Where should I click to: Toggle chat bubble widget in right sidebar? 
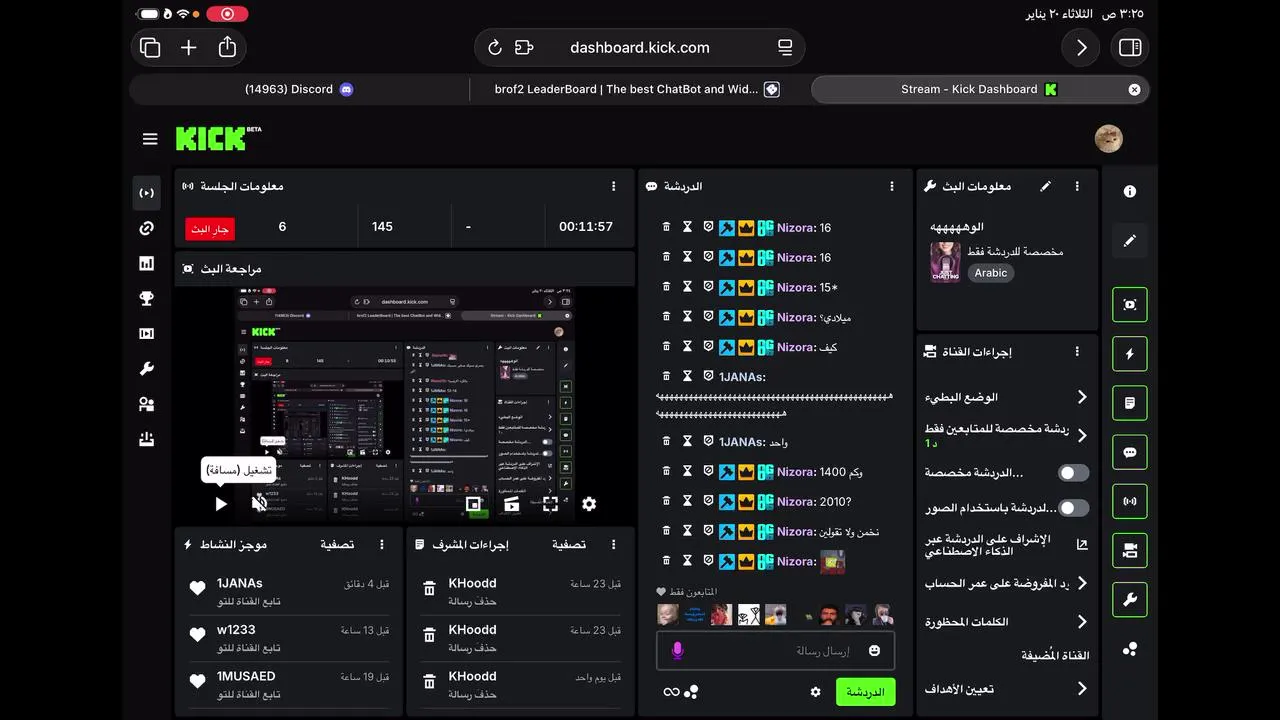click(1130, 452)
